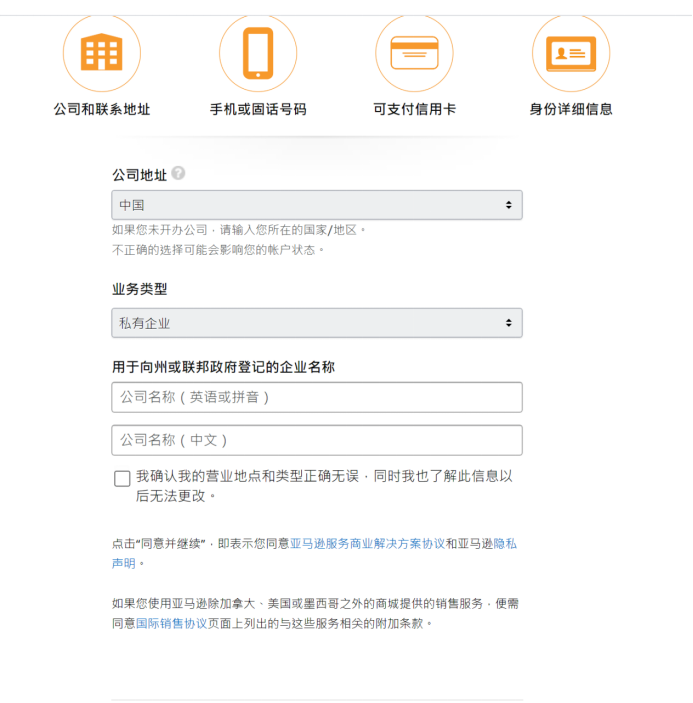Focus the 公司名称（英语或拼音）input field
The height and width of the screenshot is (703, 693).
[x=316, y=397]
